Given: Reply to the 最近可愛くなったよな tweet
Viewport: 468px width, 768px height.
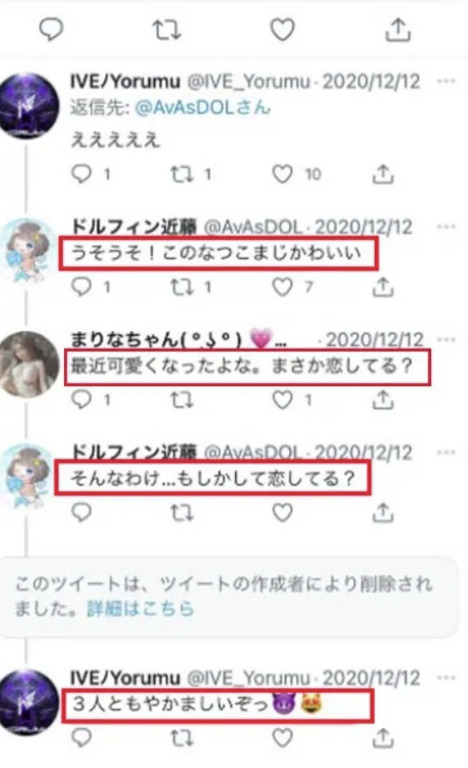Looking at the screenshot, I should [81, 400].
